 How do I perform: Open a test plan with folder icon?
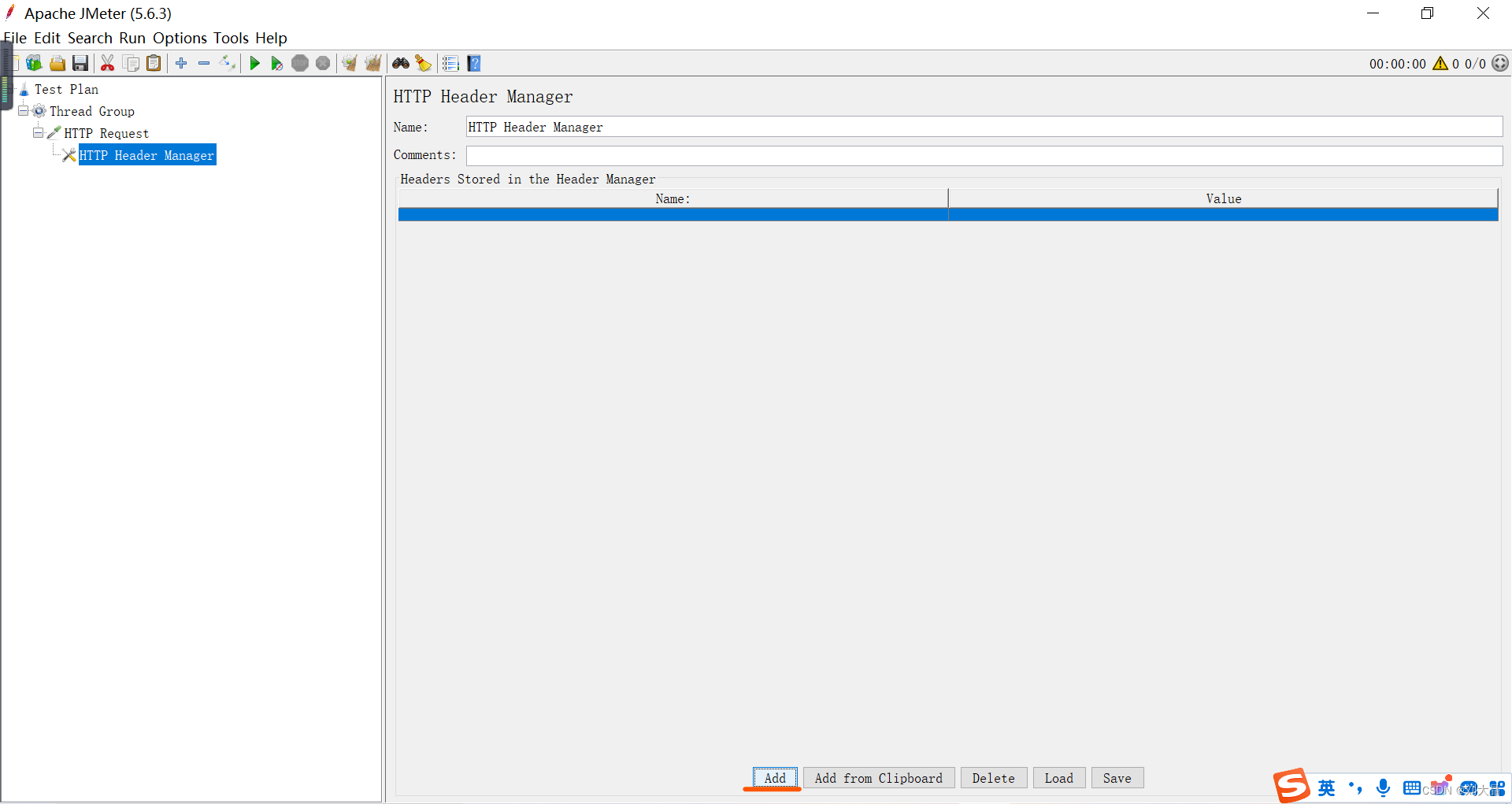[57, 63]
